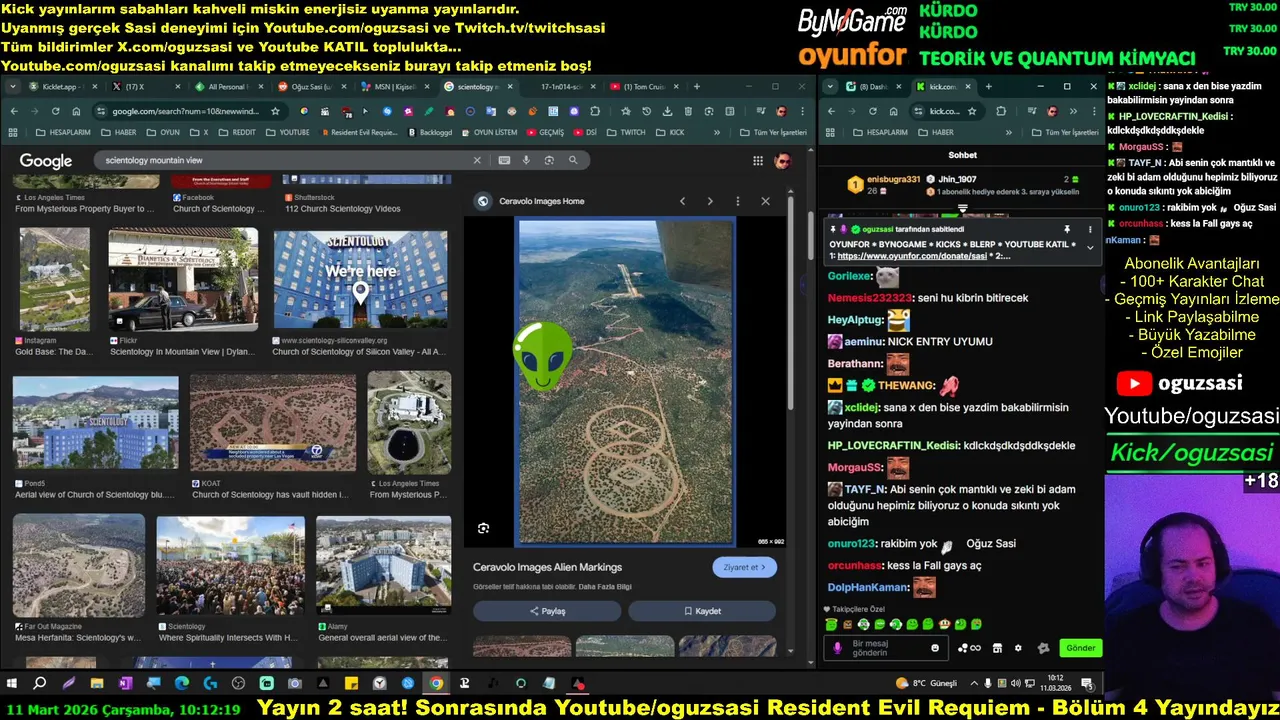Open the weather widget showing 8°C Güneşli
Image resolution: width=1280 pixels, height=720 pixels.
pyautogui.click(x=926, y=683)
